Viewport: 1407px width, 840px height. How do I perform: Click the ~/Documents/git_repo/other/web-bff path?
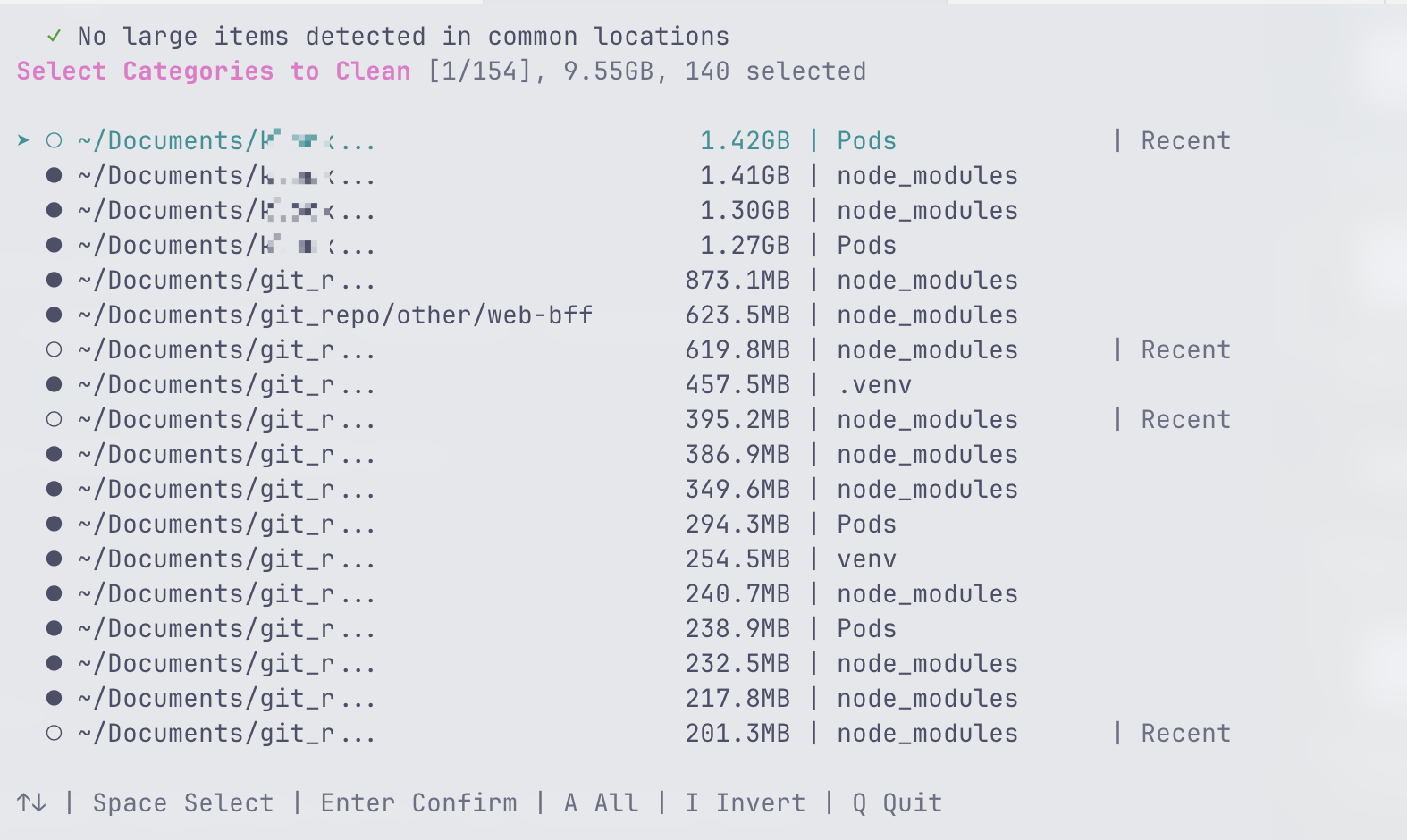335,315
